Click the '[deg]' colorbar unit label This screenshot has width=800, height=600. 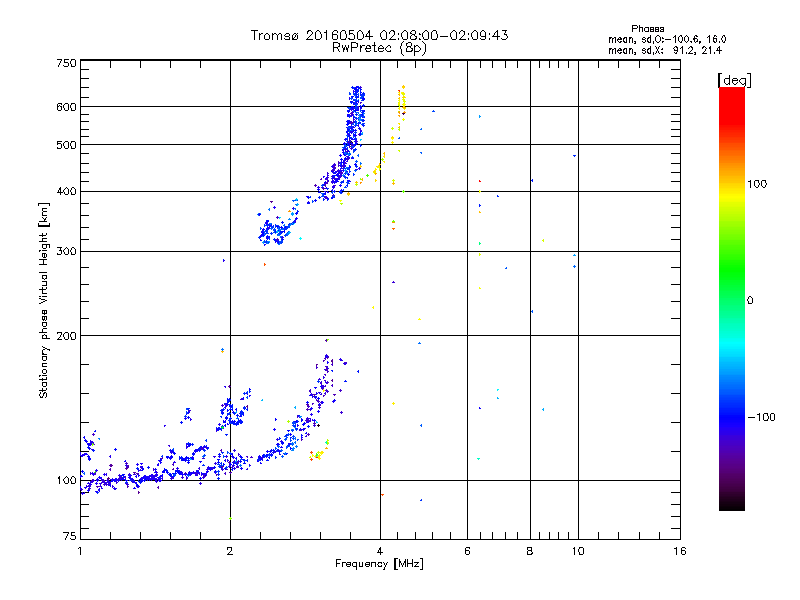(734, 80)
